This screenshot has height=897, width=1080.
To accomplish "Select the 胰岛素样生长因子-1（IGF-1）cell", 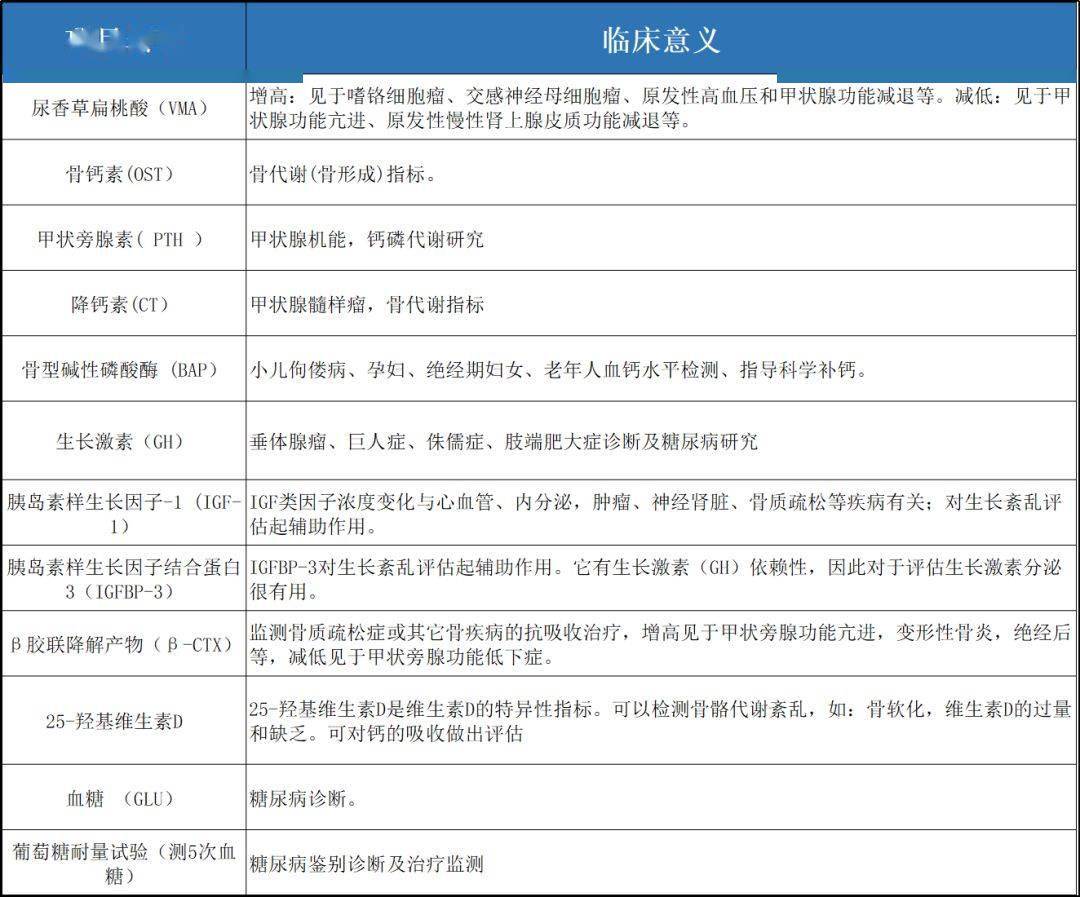I will pos(124,513).
